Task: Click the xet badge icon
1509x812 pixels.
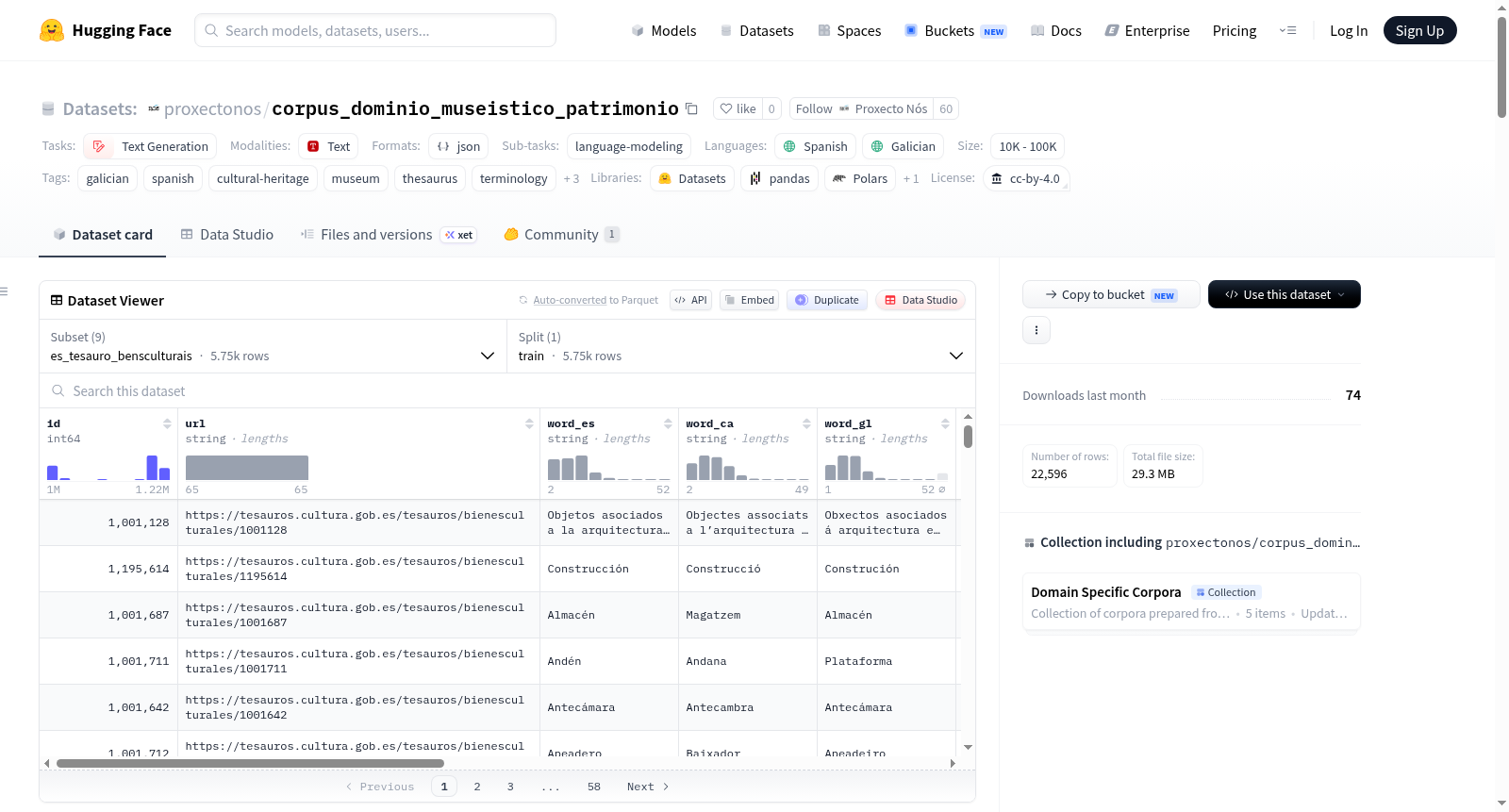Action: 459,235
